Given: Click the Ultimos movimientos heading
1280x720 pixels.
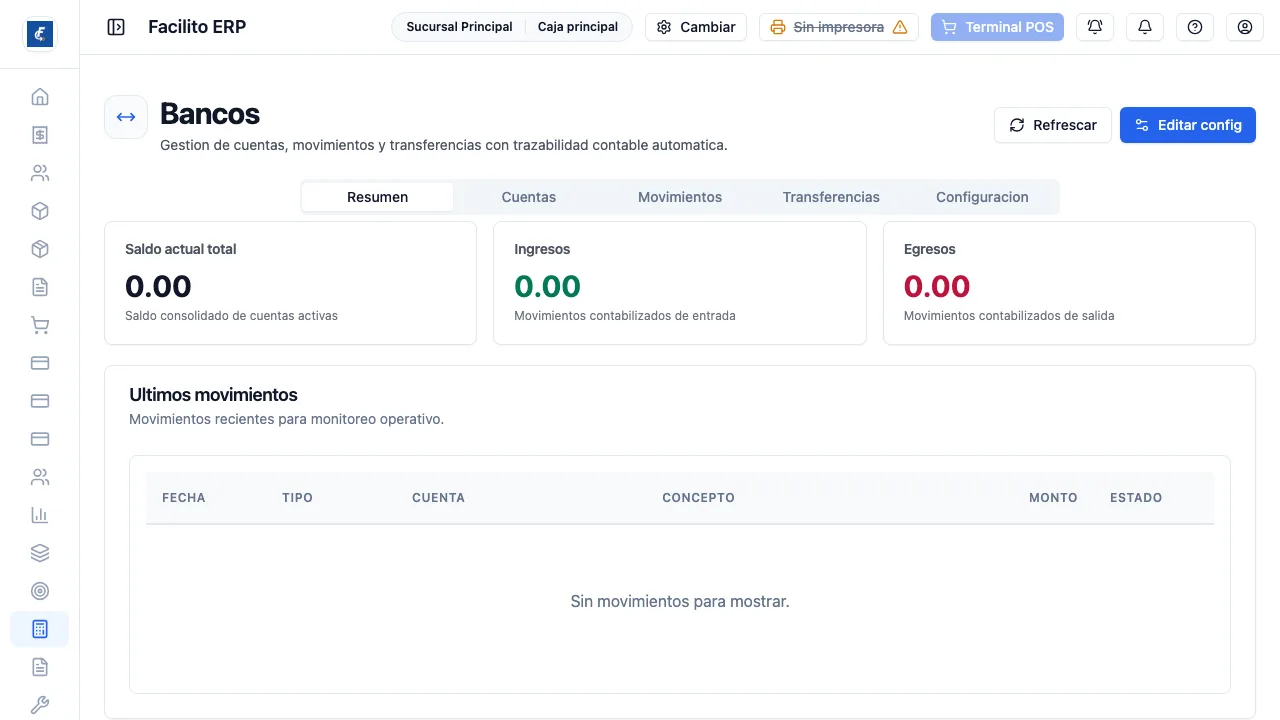Looking at the screenshot, I should 214,395.
